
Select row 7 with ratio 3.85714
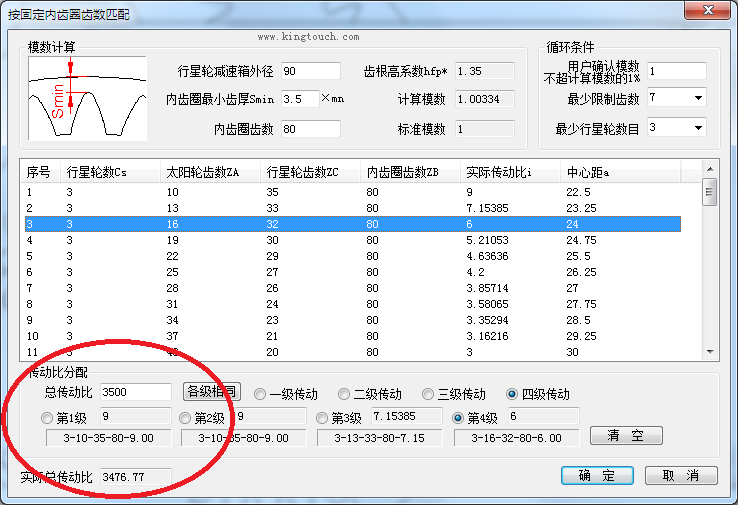pyautogui.click(x=353, y=288)
